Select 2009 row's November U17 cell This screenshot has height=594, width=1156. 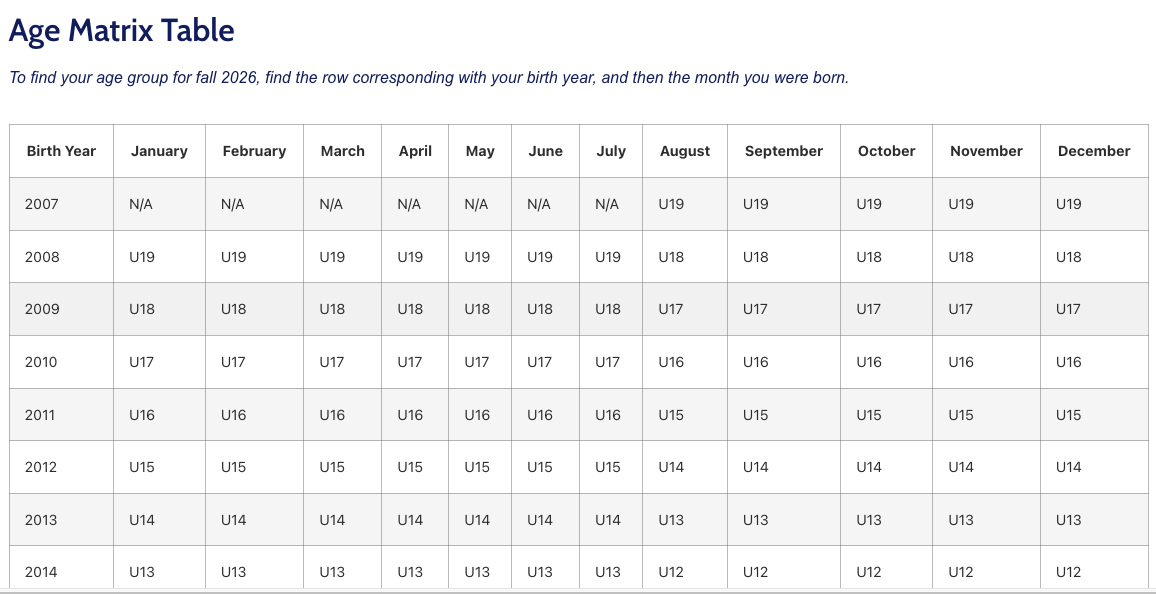coord(960,309)
